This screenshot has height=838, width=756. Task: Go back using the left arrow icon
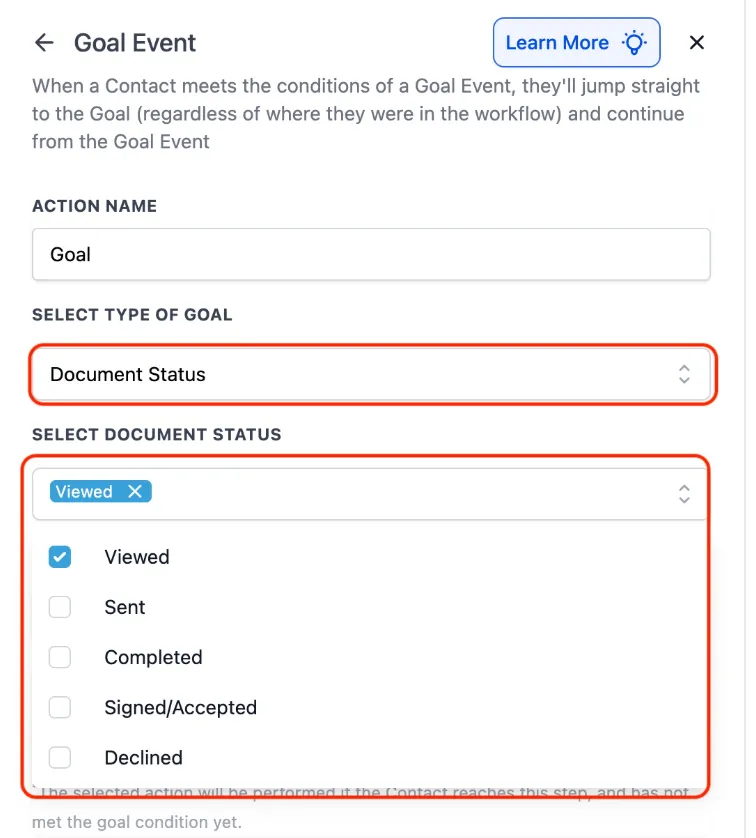tap(44, 42)
